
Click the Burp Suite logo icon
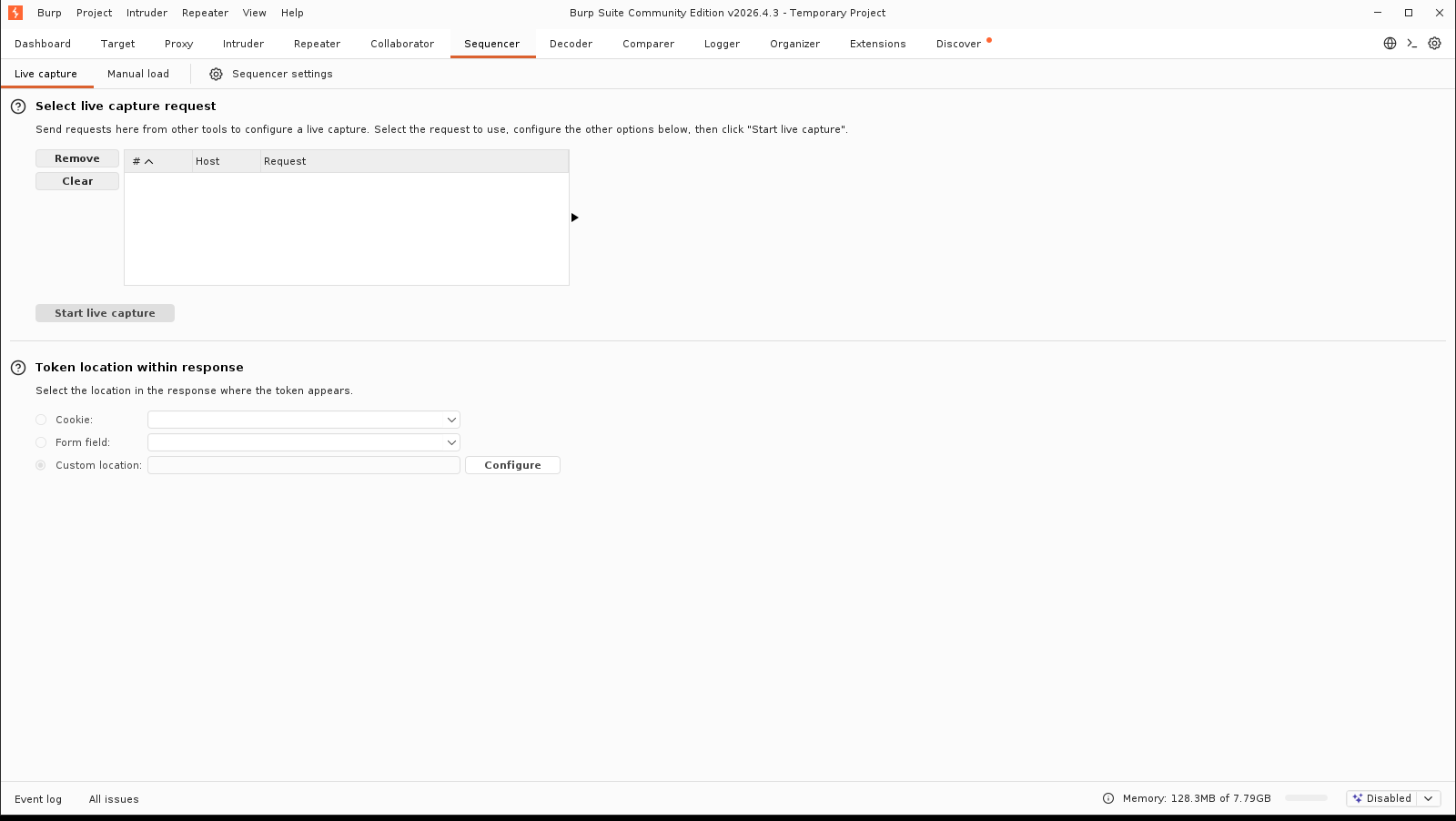click(x=15, y=13)
